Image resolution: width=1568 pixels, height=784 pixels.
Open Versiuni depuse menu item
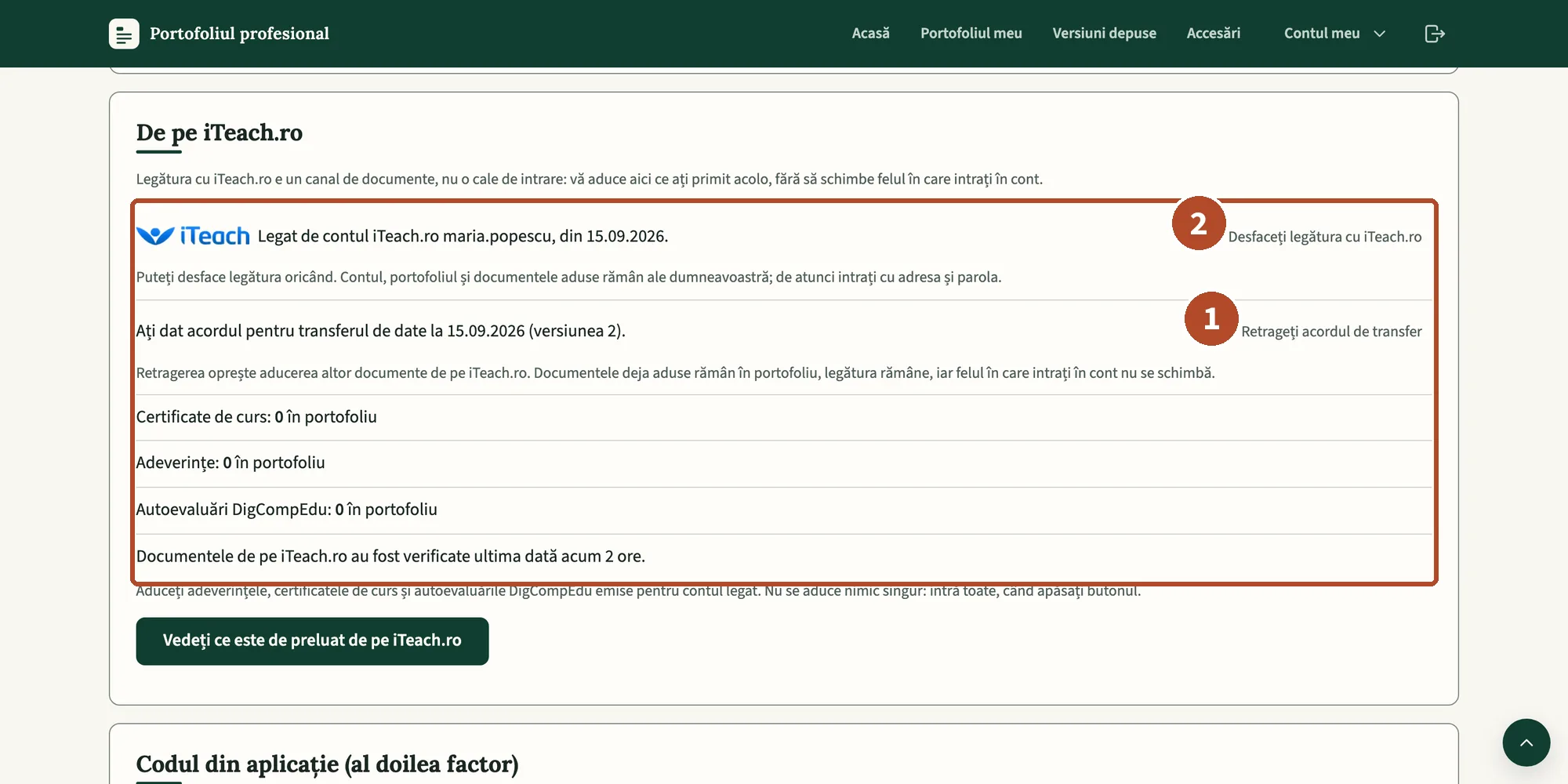(1104, 34)
